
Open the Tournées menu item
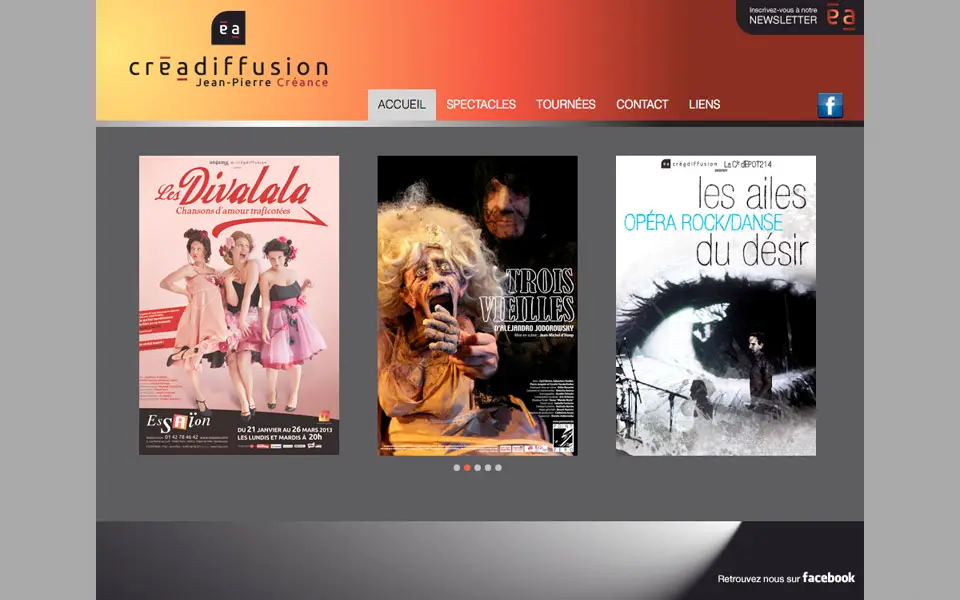(565, 105)
